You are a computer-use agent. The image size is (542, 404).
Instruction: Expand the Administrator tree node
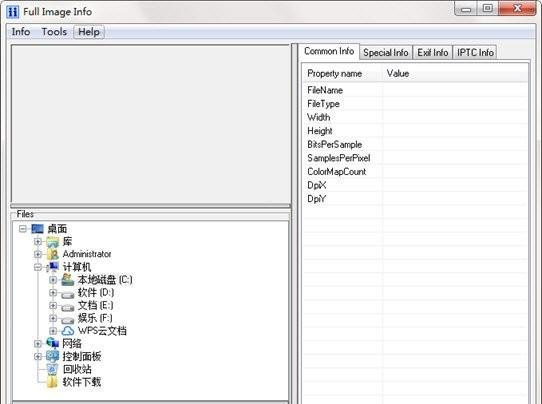38,254
